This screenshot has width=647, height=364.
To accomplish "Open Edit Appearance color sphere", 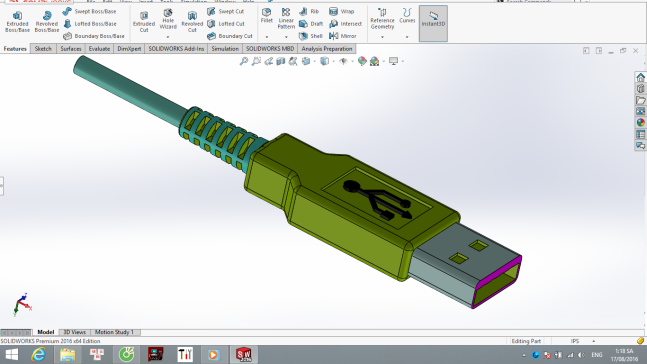I will point(362,61).
